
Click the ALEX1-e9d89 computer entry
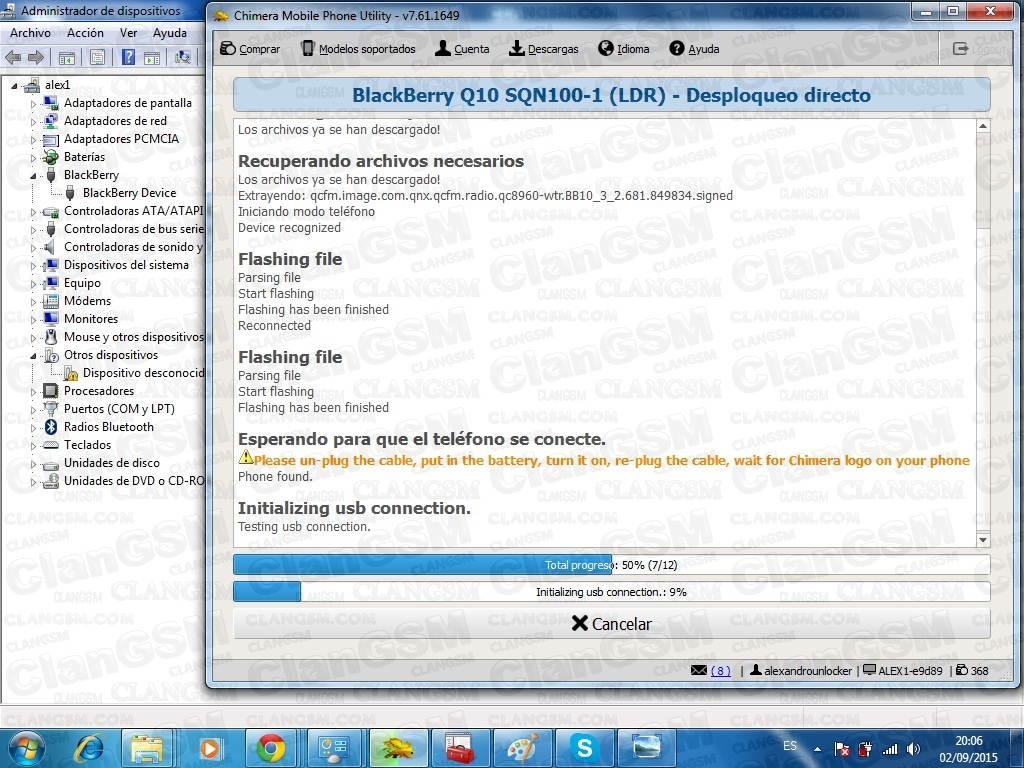point(903,671)
